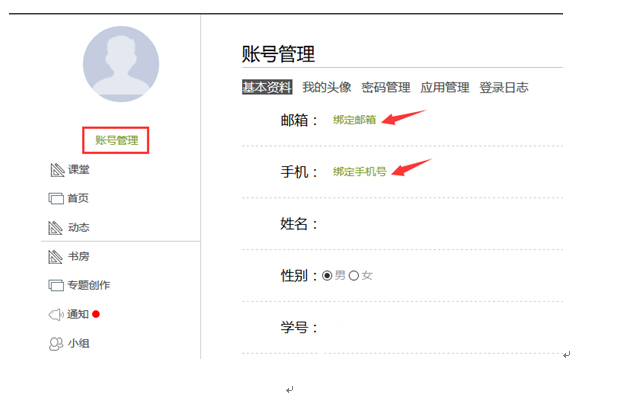The image size is (624, 407).
Task: Click the 课堂 ruler icon
Action: (57, 170)
